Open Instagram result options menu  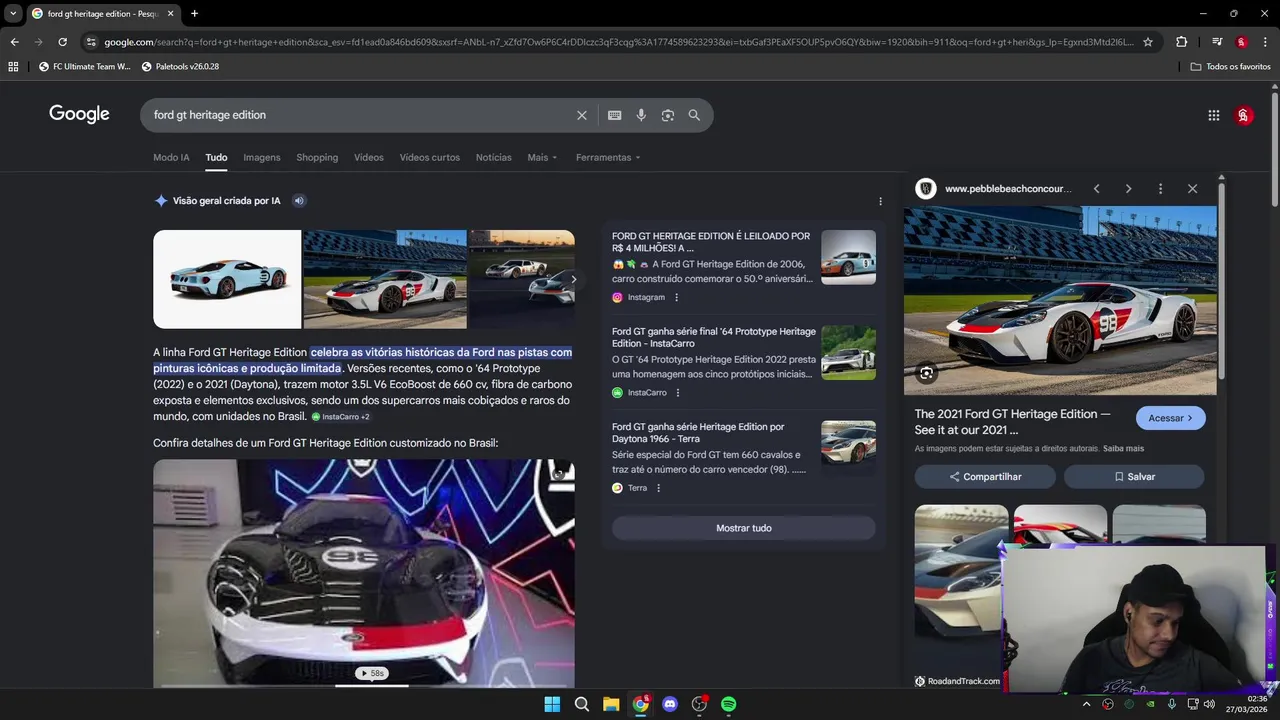tap(676, 297)
